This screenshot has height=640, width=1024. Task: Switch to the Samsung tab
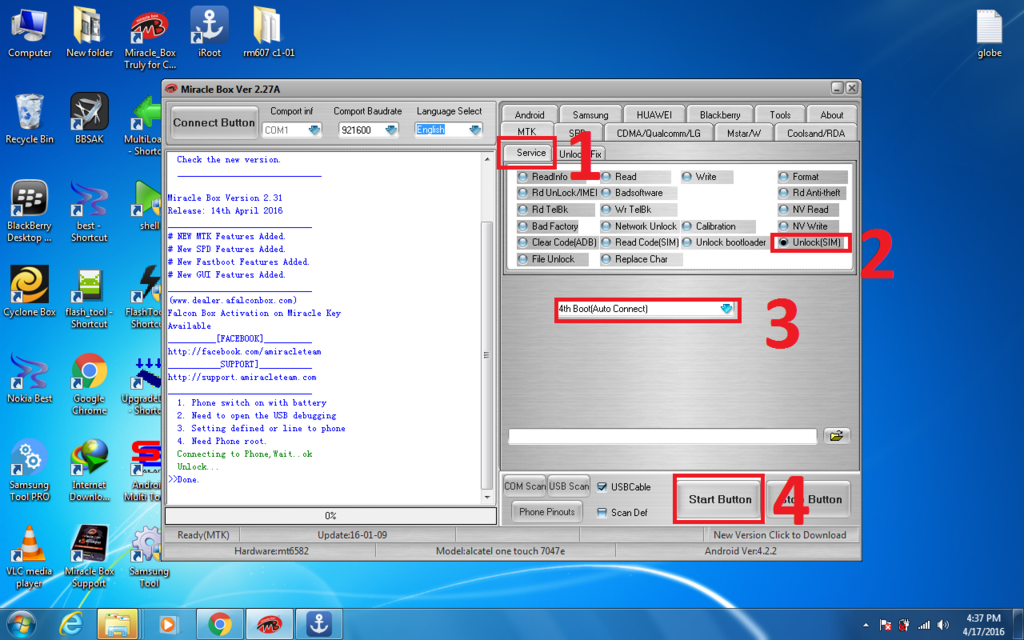591,114
